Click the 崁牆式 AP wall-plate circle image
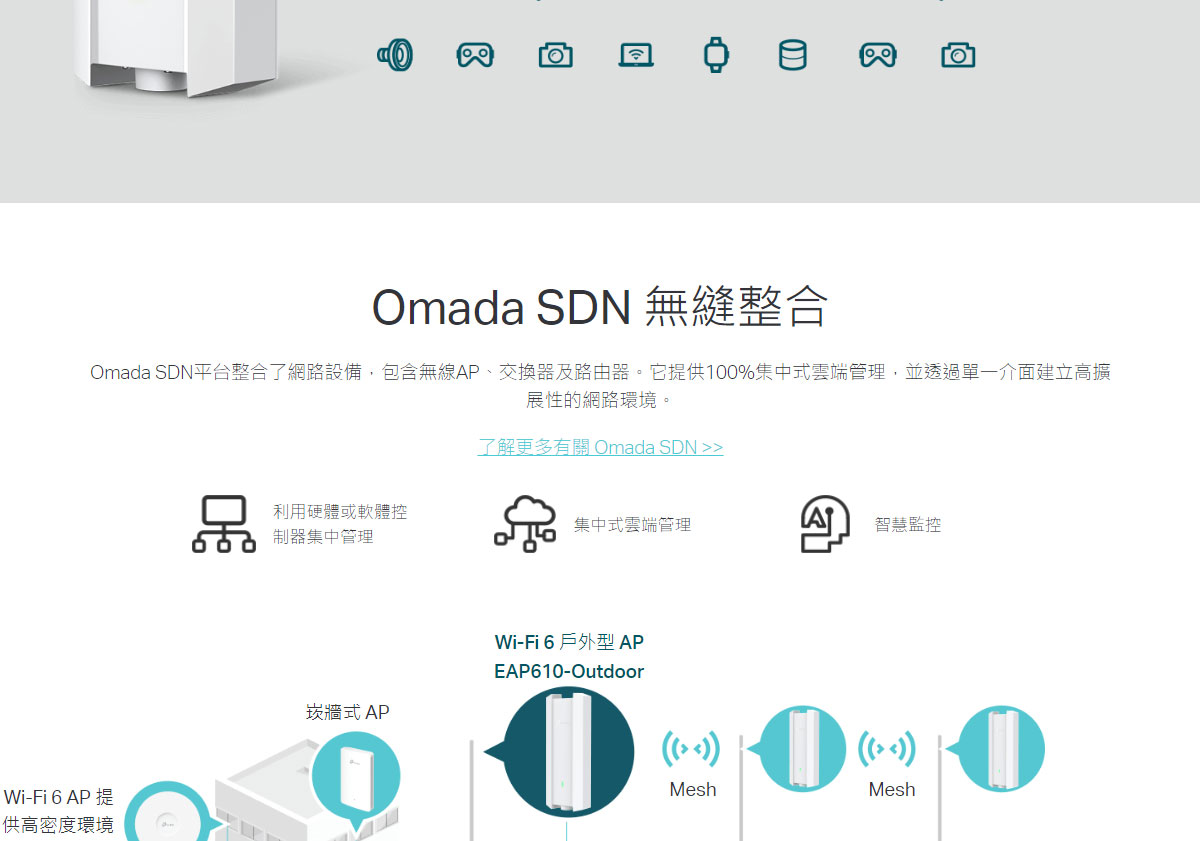This screenshot has height=841, width=1200. tap(356, 776)
